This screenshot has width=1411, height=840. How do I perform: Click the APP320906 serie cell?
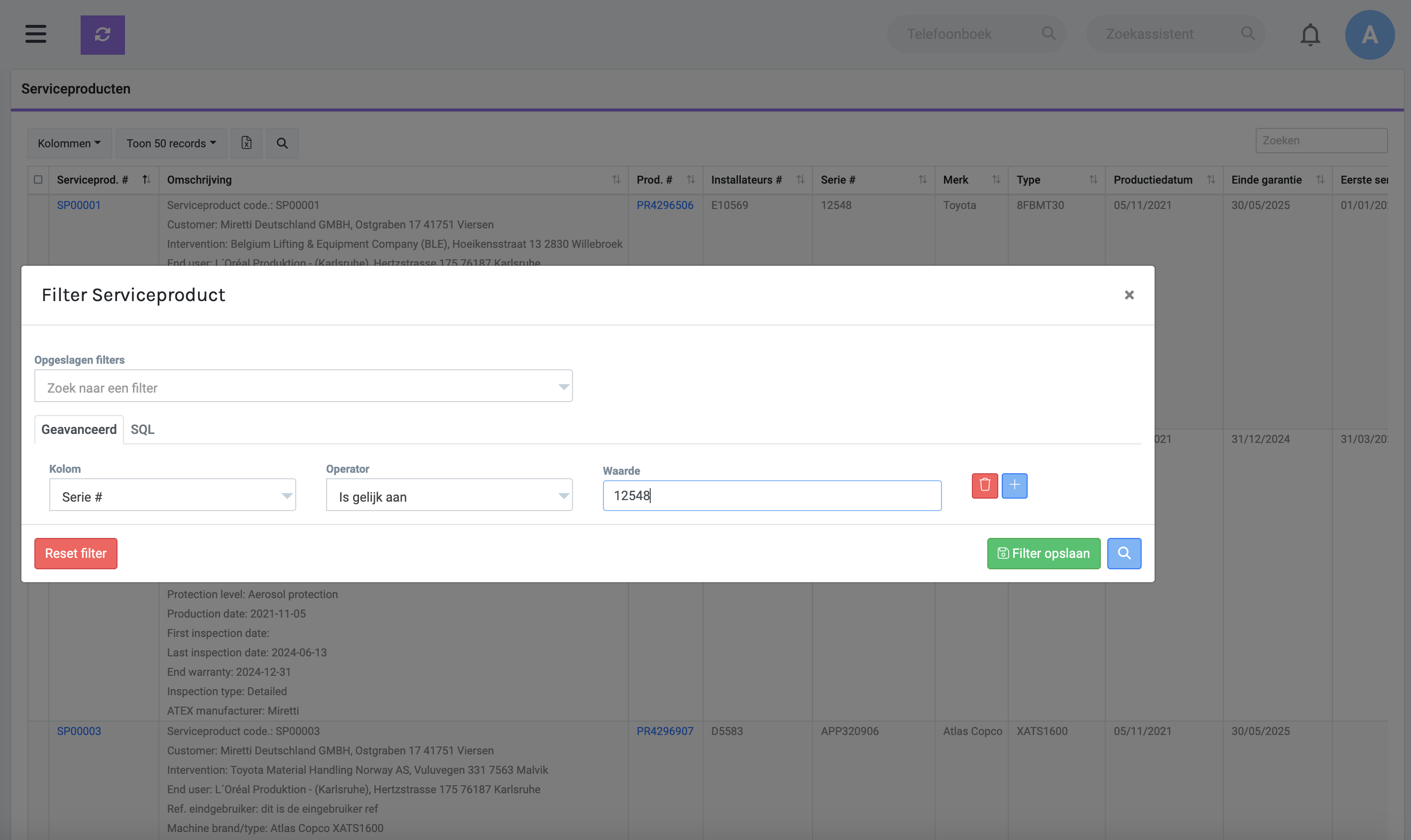pos(849,731)
